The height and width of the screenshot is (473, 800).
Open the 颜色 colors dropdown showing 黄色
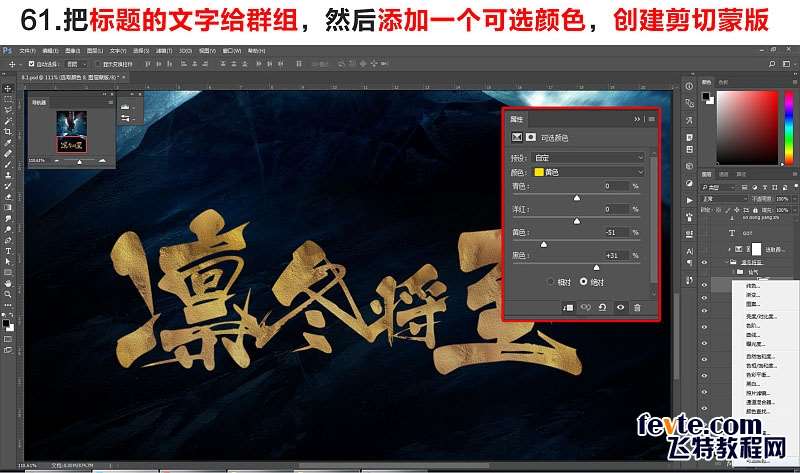tap(588, 172)
